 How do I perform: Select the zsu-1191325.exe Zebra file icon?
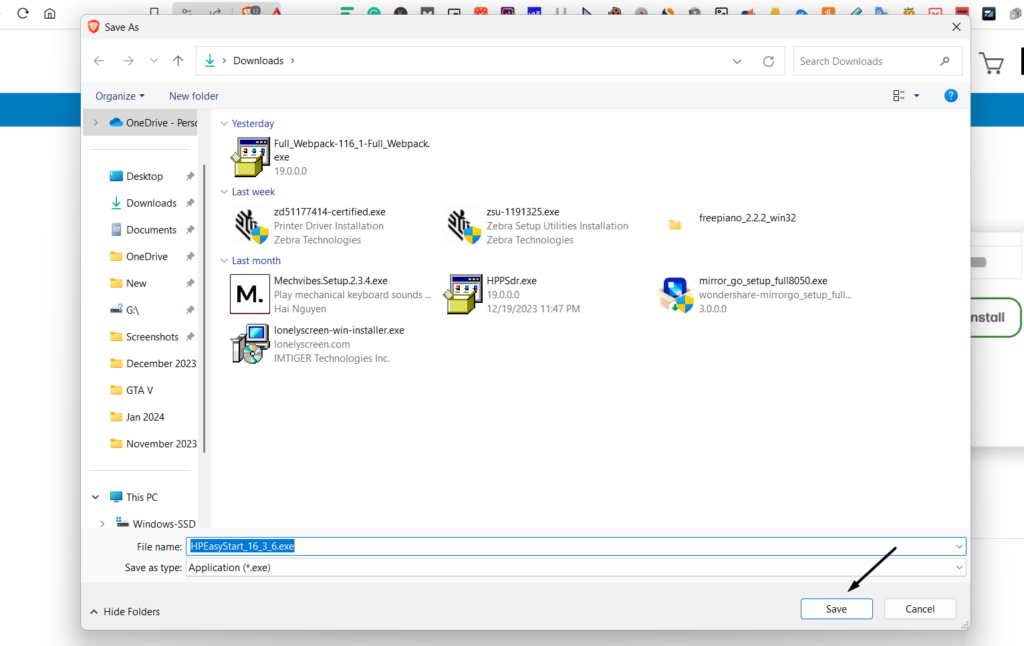point(463,225)
